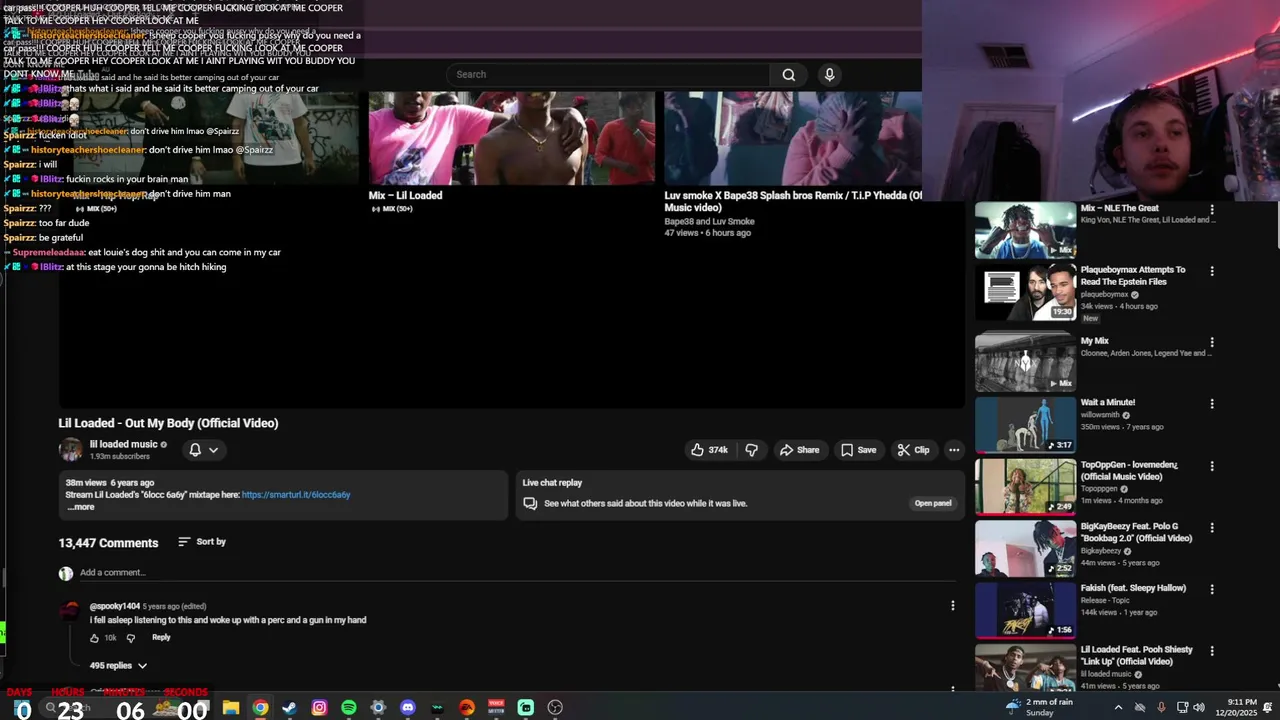Open options for Wait a Minute! video
This screenshot has height=720, width=1280.
1212,404
